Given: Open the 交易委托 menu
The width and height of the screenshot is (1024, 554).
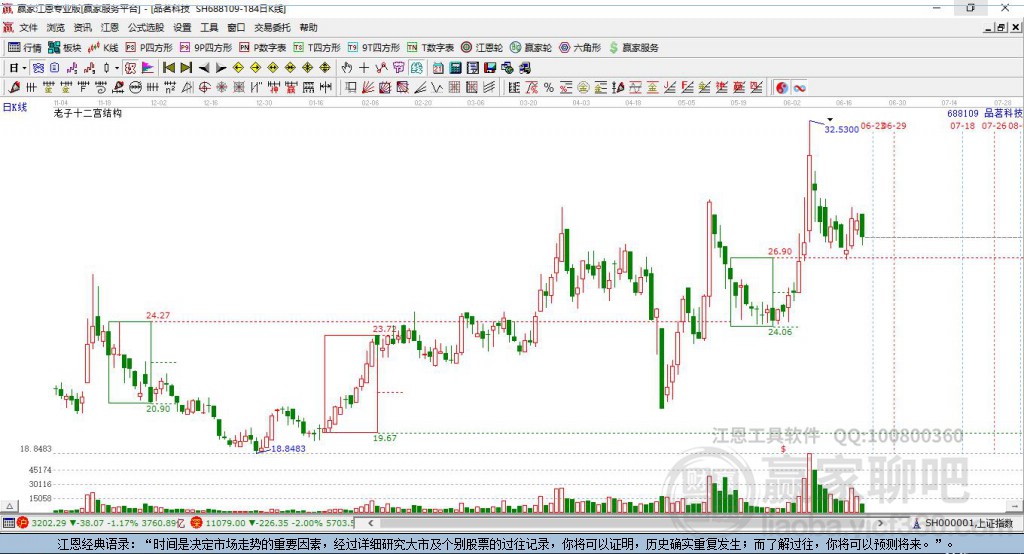Looking at the screenshot, I should click(x=272, y=27).
